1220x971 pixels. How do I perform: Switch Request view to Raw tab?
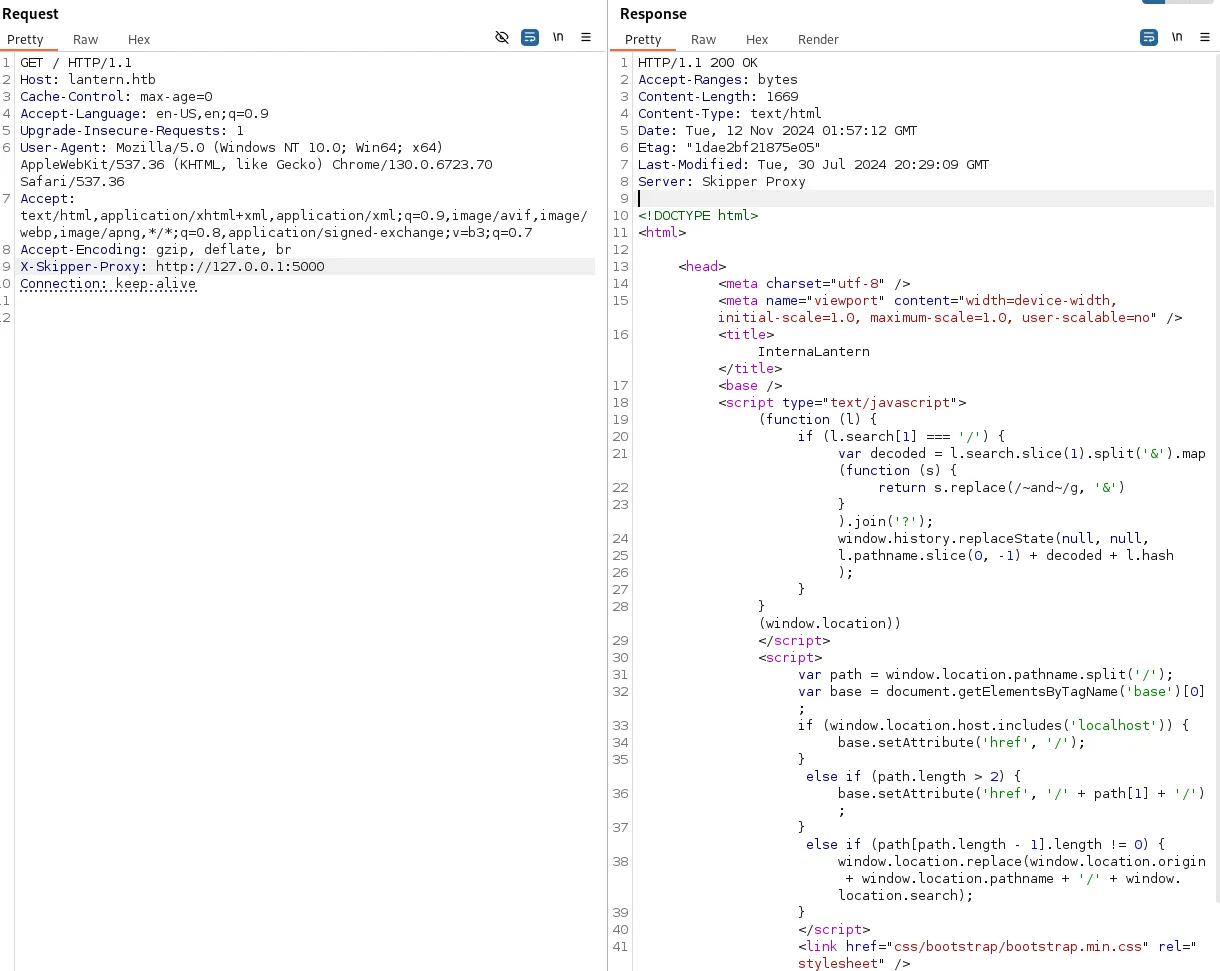[86, 39]
